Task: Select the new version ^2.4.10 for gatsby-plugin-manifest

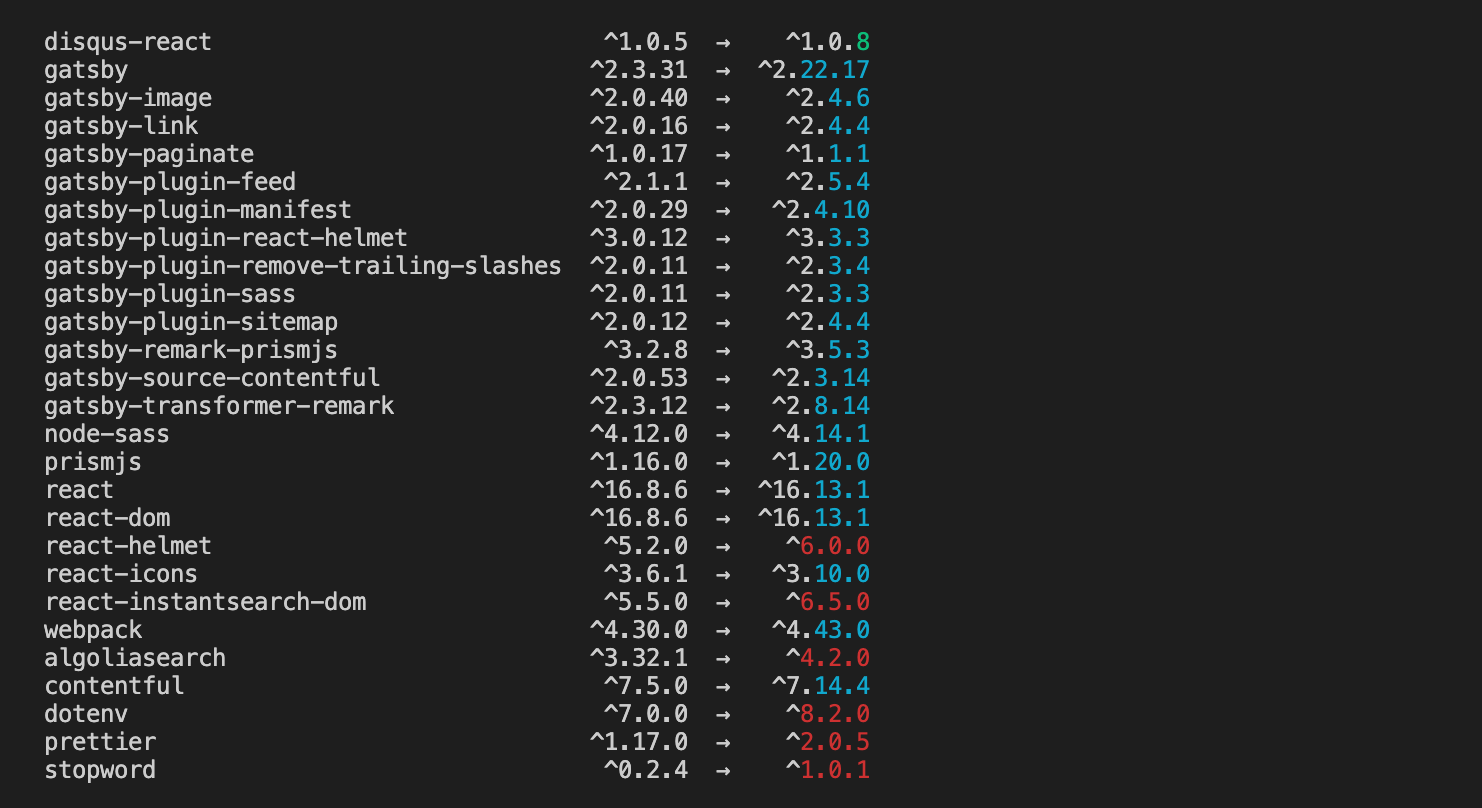Action: pos(821,210)
